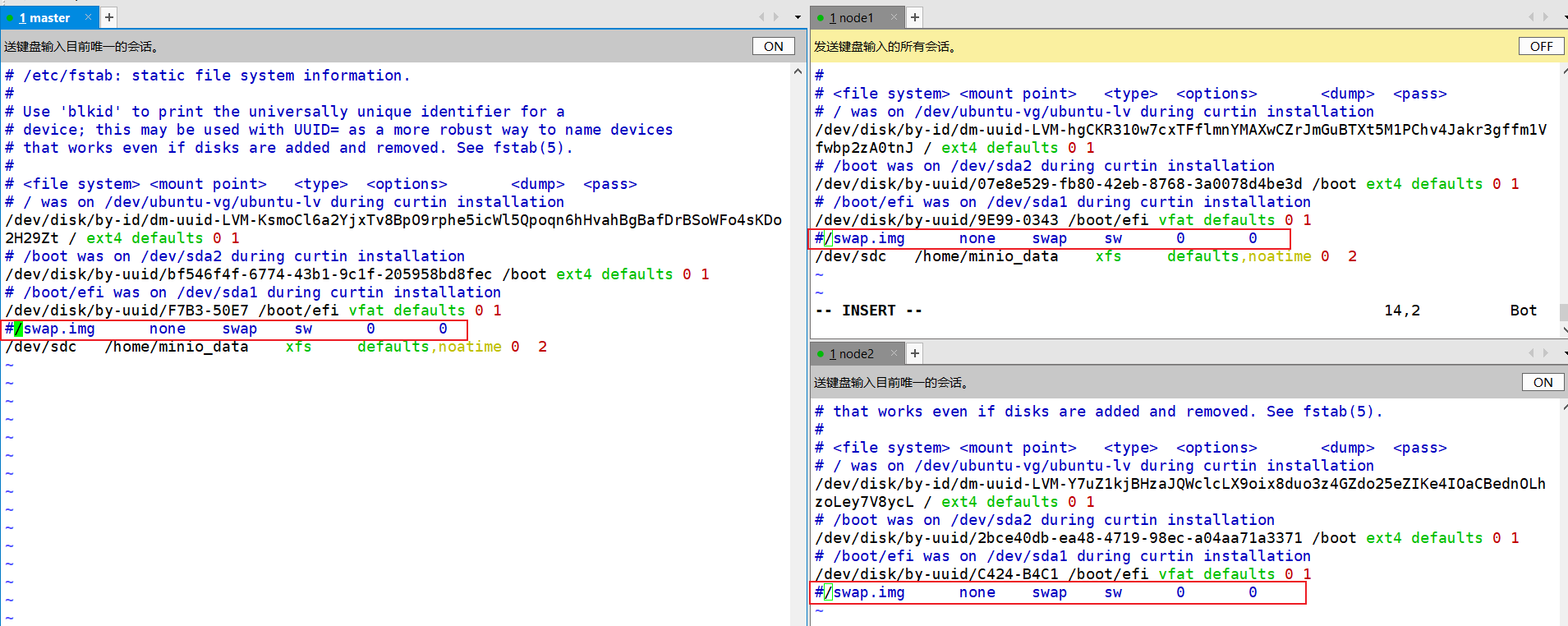Click '/home/minio_data' in master terminal

click(x=177, y=347)
